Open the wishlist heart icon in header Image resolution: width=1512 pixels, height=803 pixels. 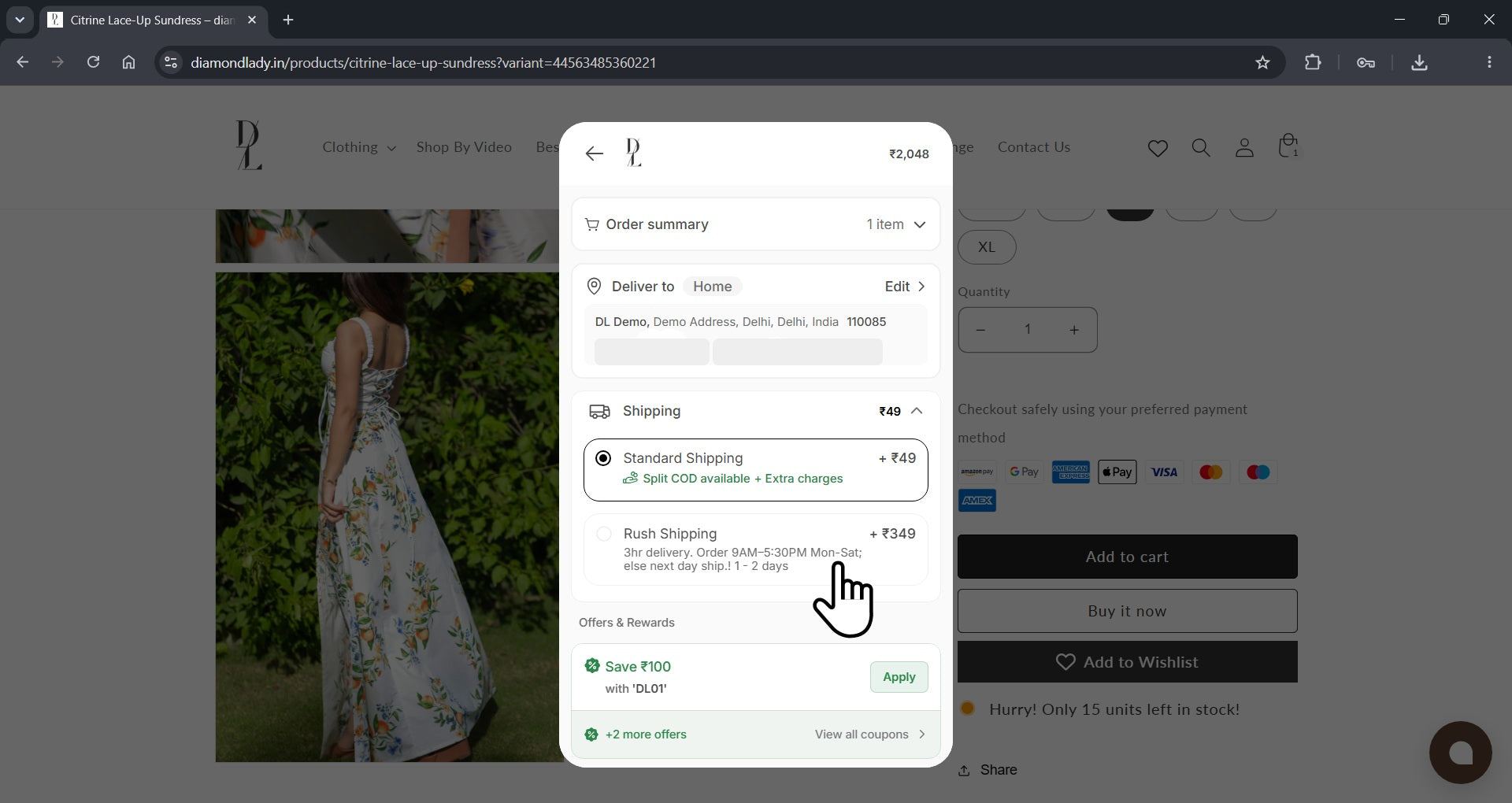[1158, 148]
